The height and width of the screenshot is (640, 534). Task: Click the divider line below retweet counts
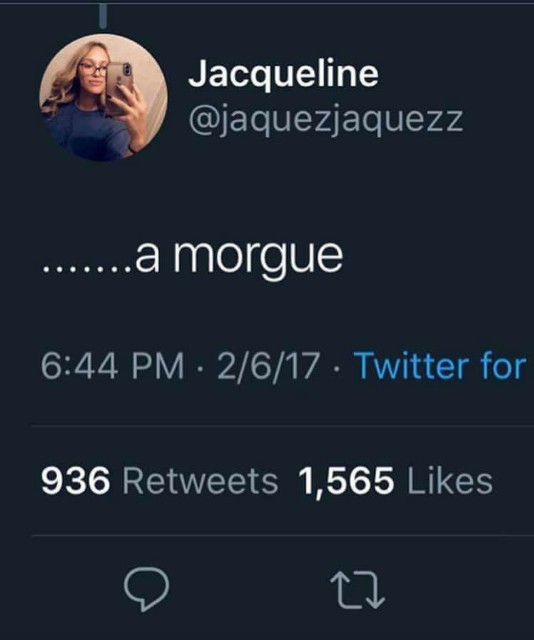pyautogui.click(x=283, y=535)
